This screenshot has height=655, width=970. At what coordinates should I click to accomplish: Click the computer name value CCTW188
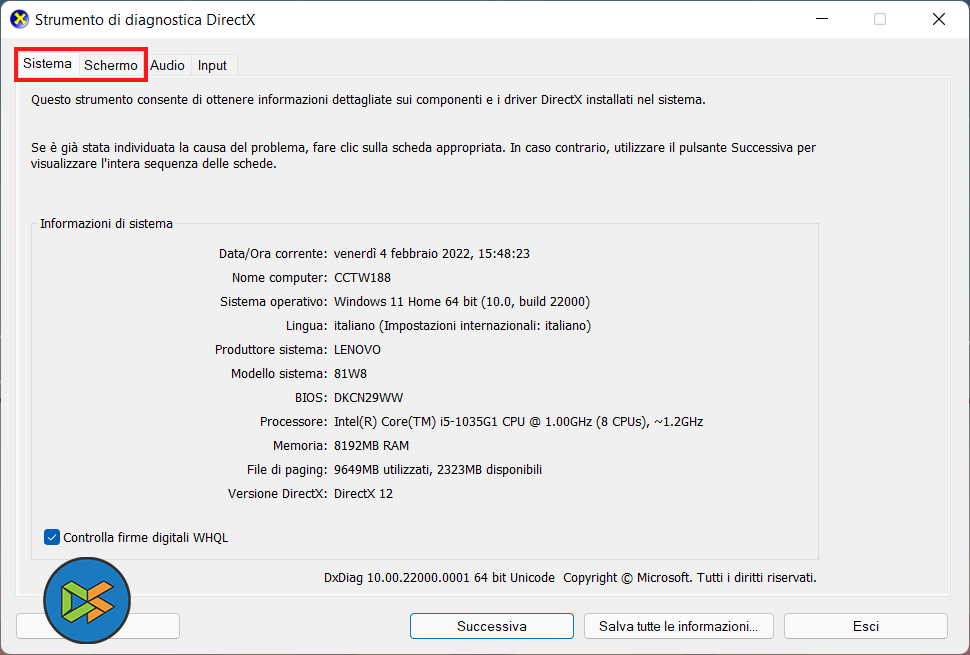(362, 277)
